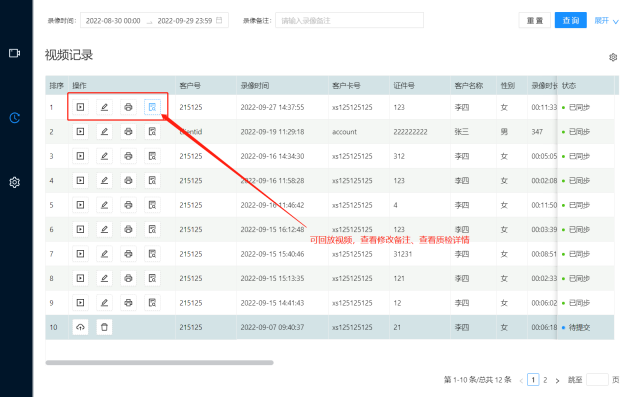
Task: View quality check details for row 1
Action: (x=152, y=107)
